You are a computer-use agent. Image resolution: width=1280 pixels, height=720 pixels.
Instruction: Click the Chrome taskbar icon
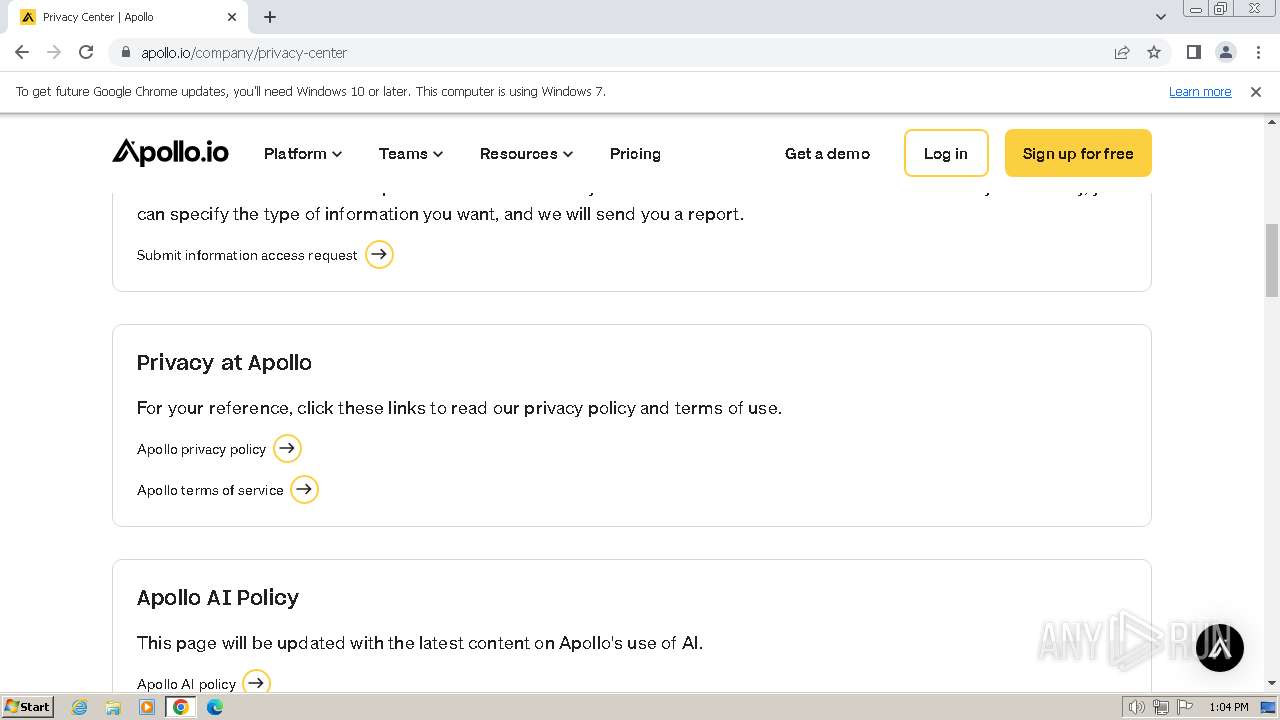tap(181, 707)
